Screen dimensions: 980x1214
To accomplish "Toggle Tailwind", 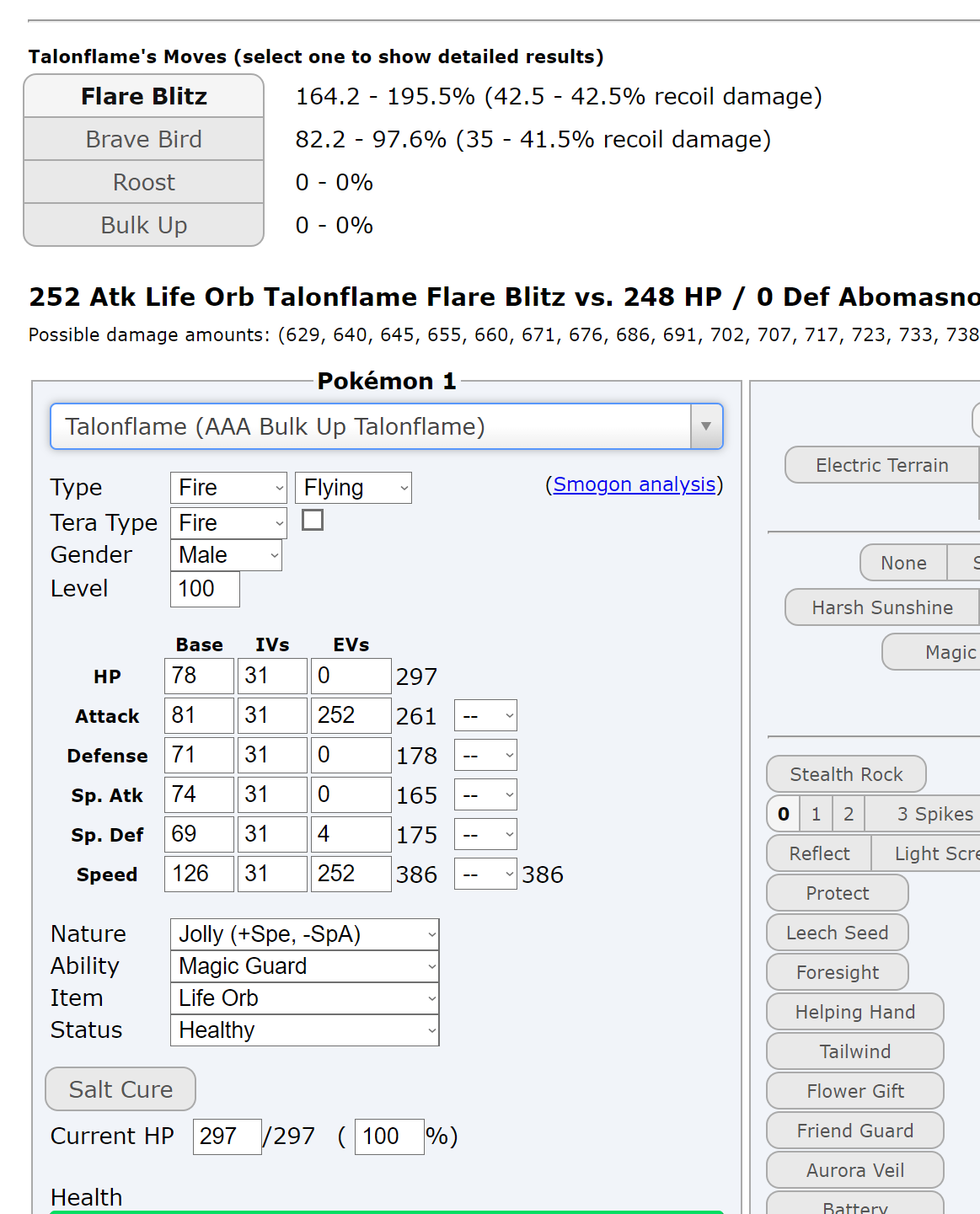I will [855, 1051].
